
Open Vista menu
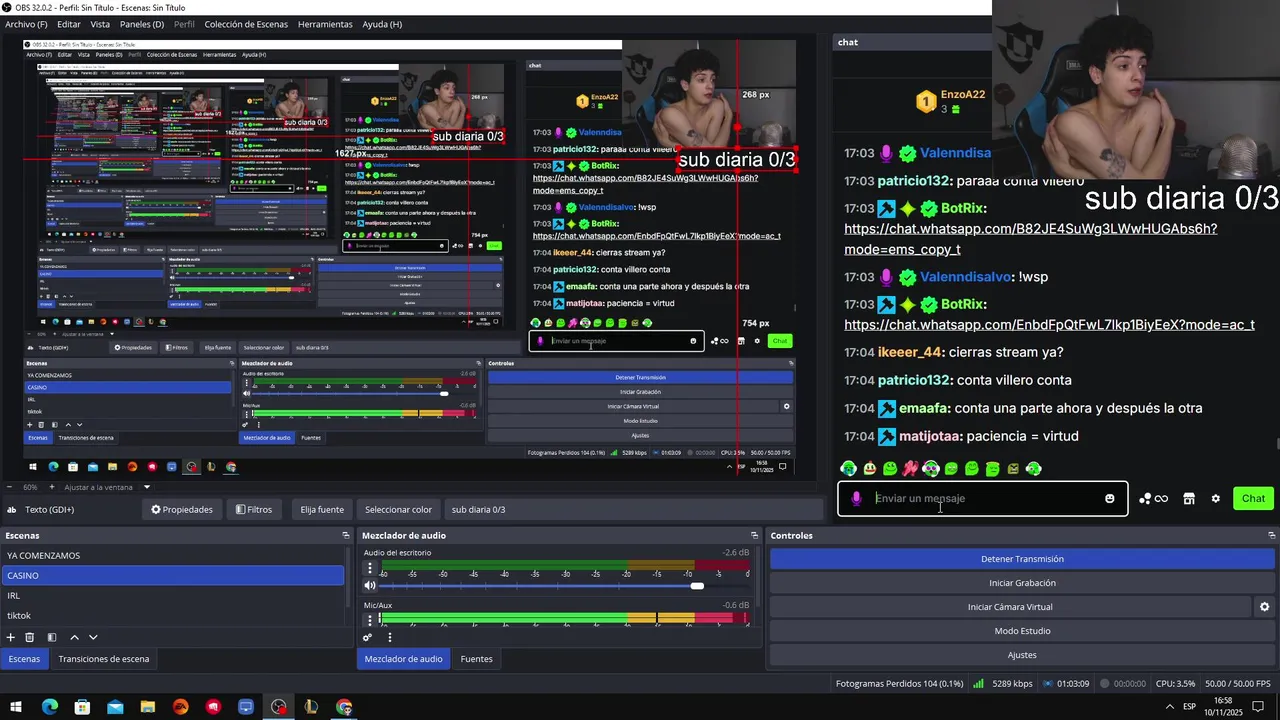coord(100,24)
